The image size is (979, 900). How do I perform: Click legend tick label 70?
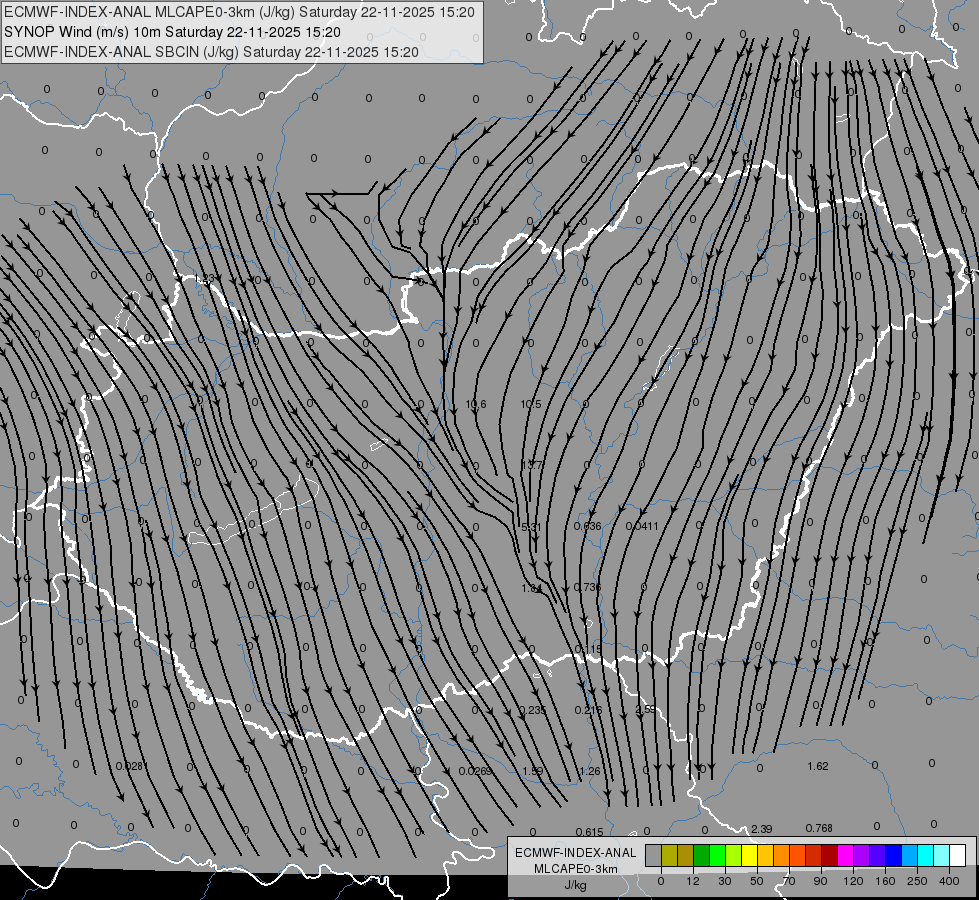(x=789, y=881)
